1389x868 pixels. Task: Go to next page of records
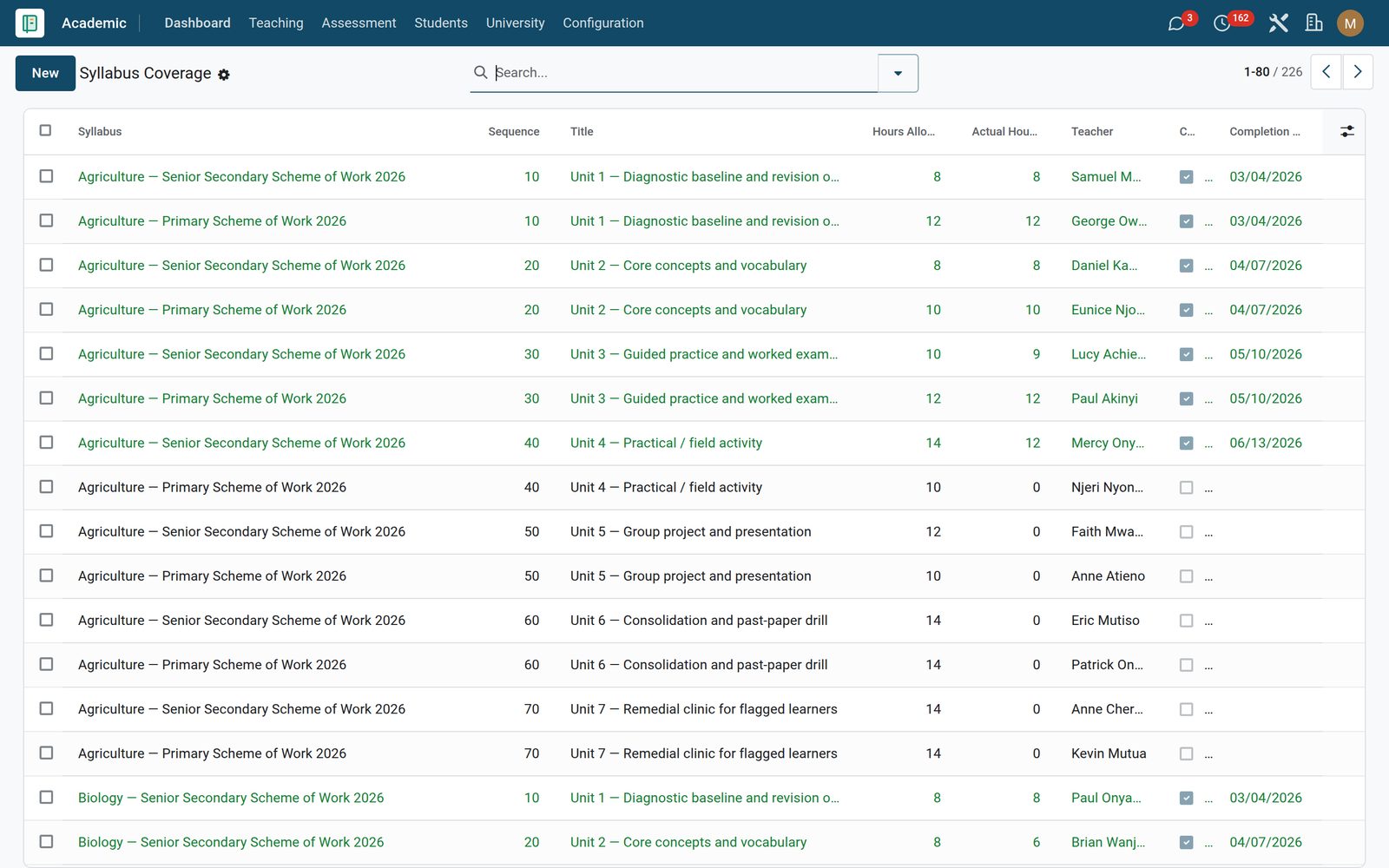(x=1358, y=72)
